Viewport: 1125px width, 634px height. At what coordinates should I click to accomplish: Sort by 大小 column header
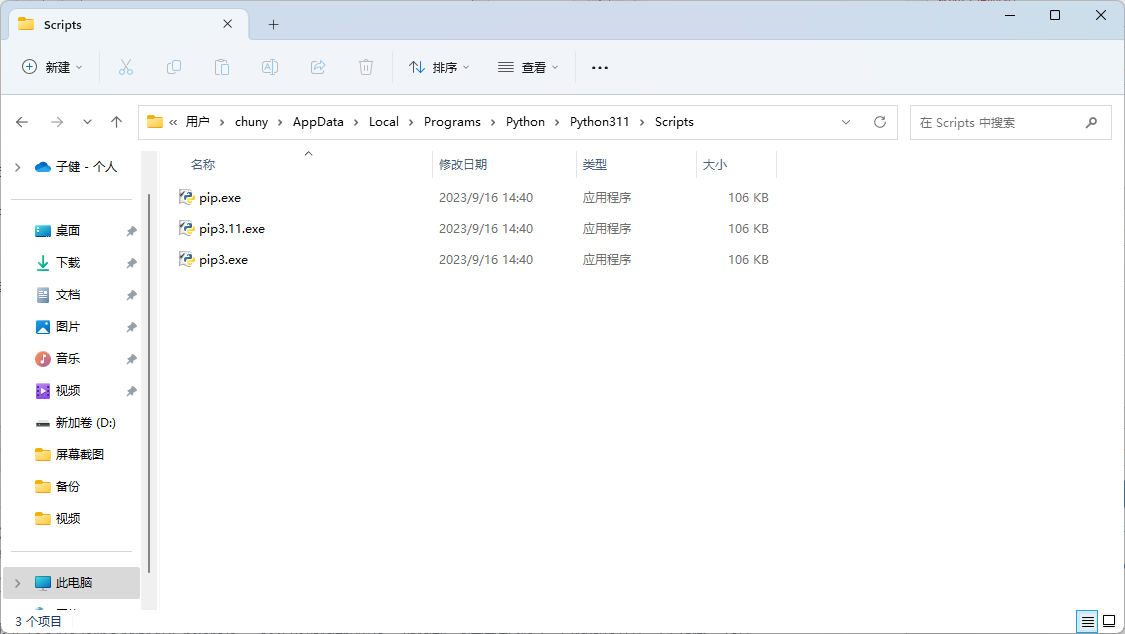[x=715, y=164]
